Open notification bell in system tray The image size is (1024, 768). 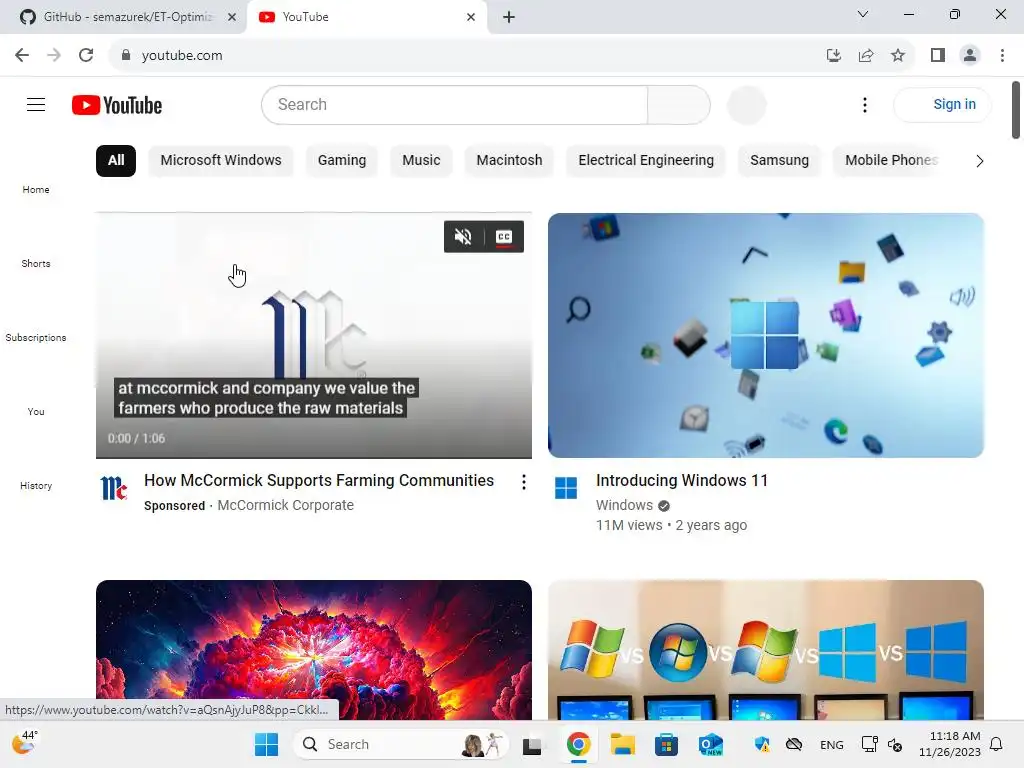[996, 744]
